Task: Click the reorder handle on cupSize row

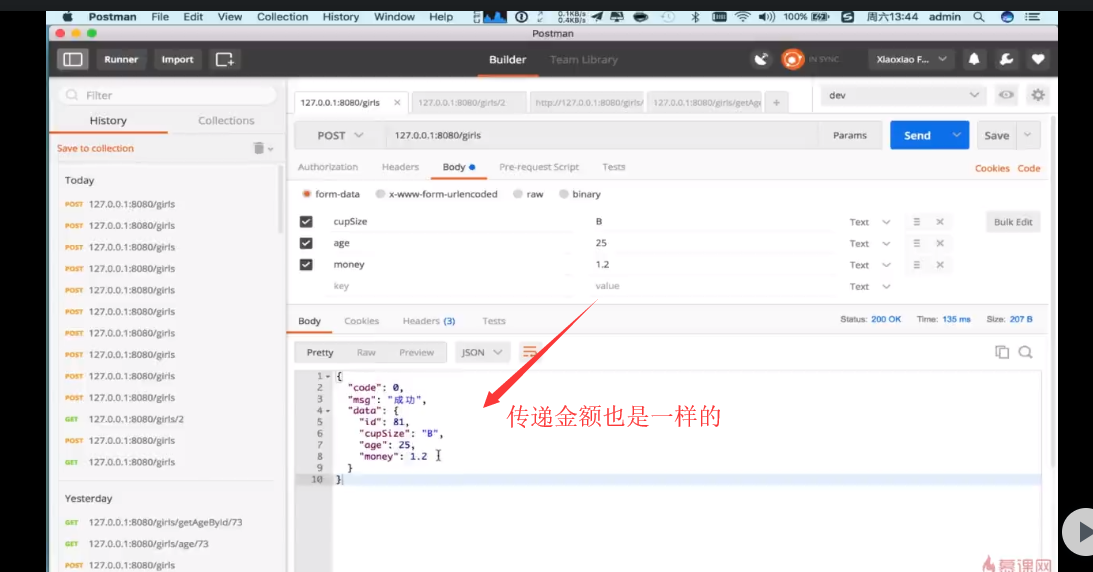Action: [x=917, y=222]
